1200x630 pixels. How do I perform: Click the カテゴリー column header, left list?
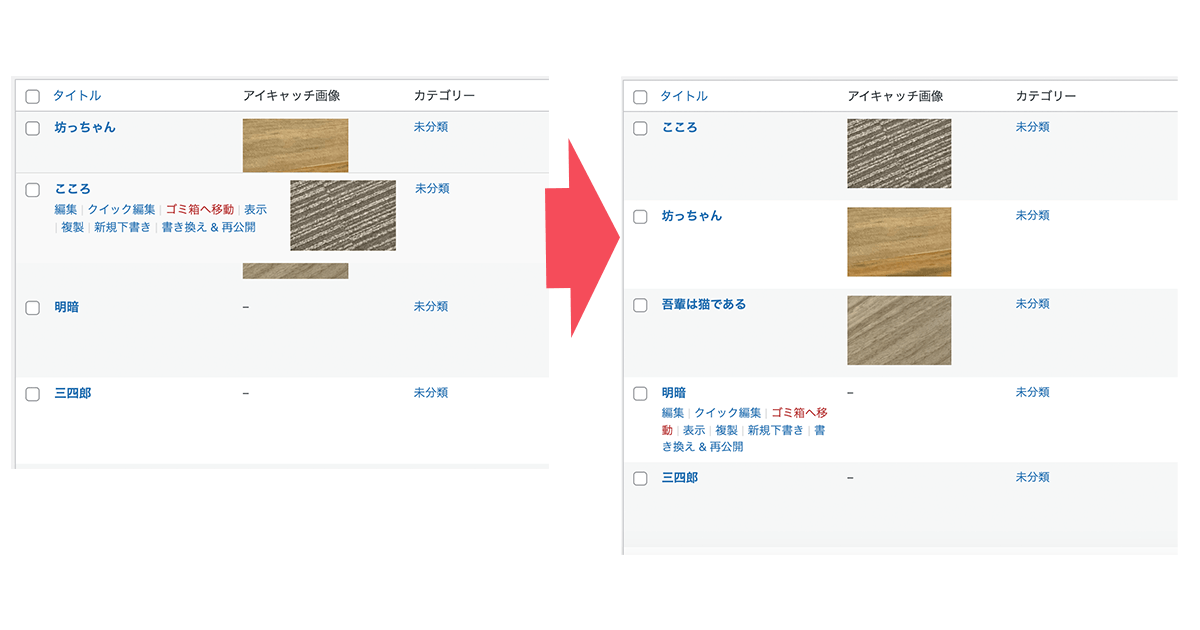tap(445, 96)
